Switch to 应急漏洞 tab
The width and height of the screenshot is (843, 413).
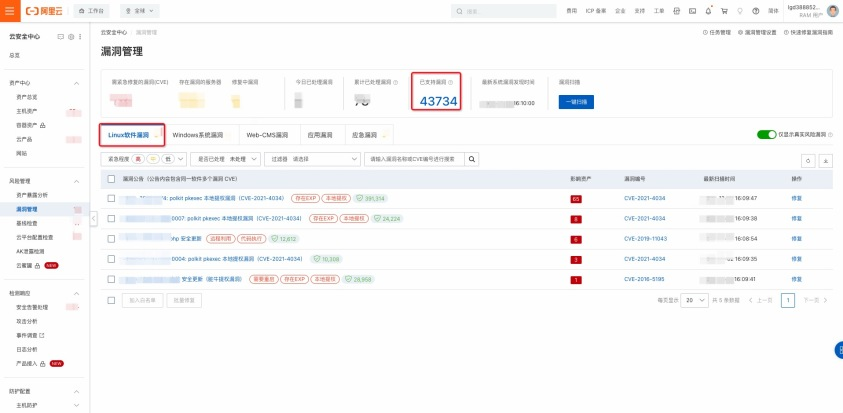(368, 135)
